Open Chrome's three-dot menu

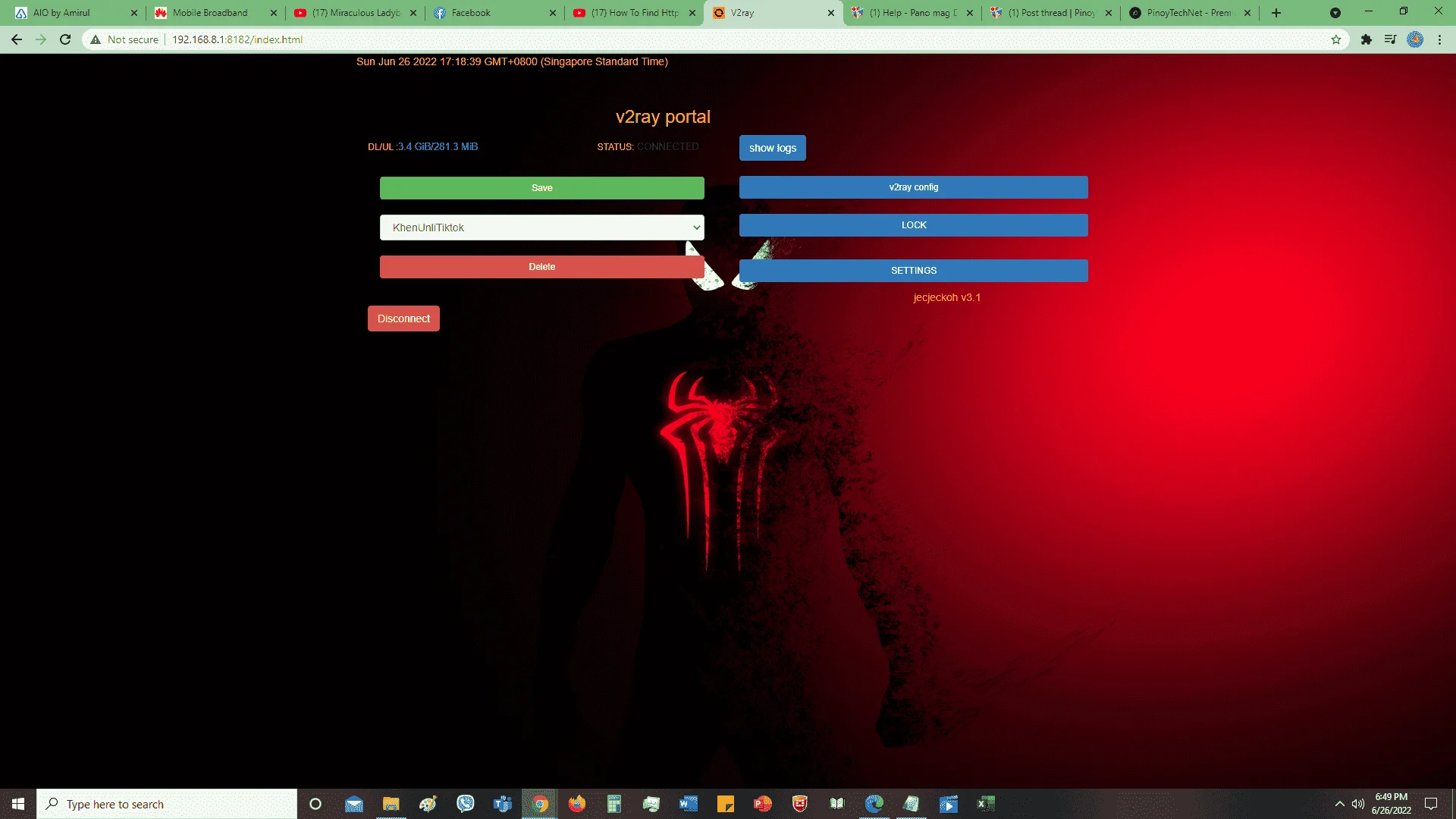point(1440,39)
